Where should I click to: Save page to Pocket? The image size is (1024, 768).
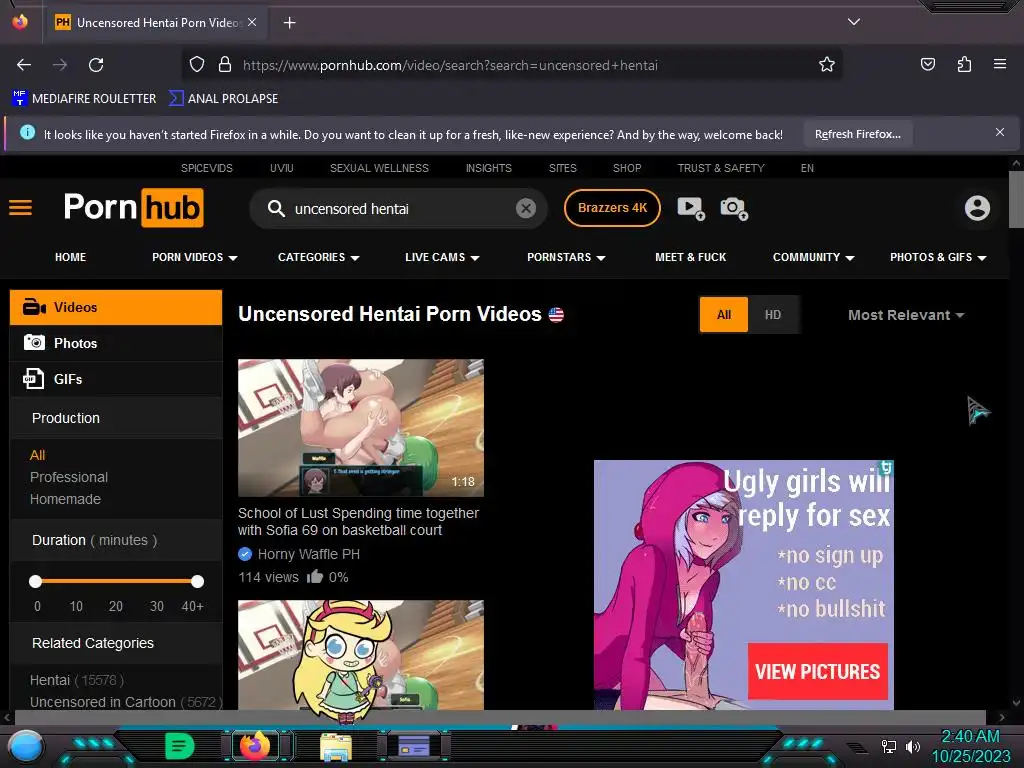(x=927, y=64)
